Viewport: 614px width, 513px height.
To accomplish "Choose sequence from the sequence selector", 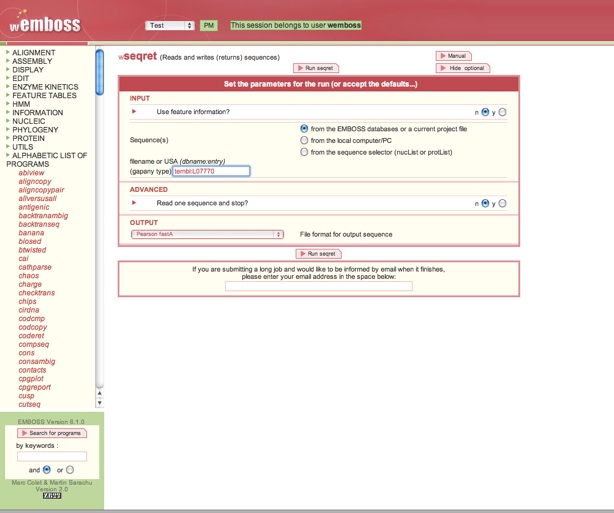I will (304, 152).
